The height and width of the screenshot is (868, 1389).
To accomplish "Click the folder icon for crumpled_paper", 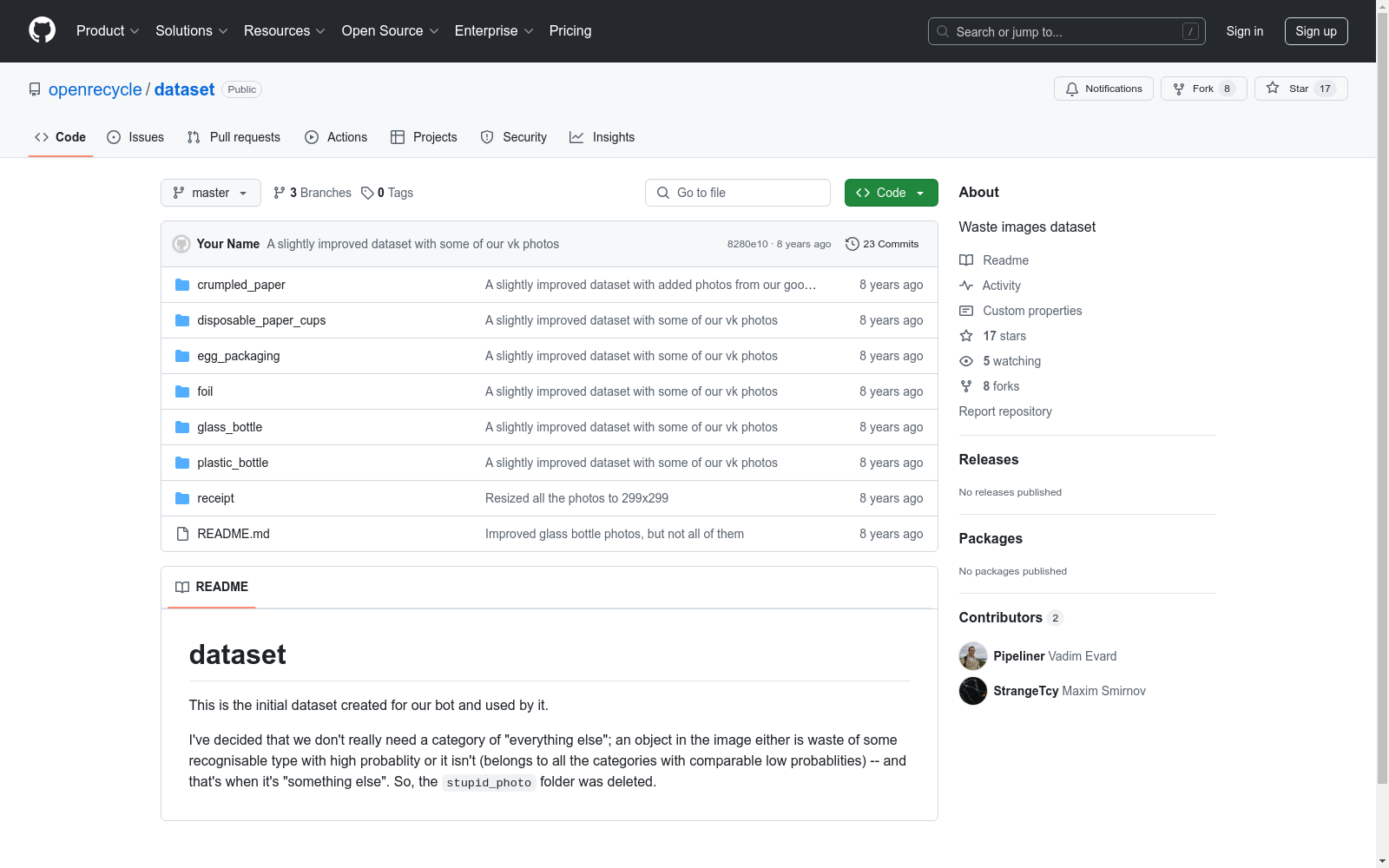I will [182, 285].
